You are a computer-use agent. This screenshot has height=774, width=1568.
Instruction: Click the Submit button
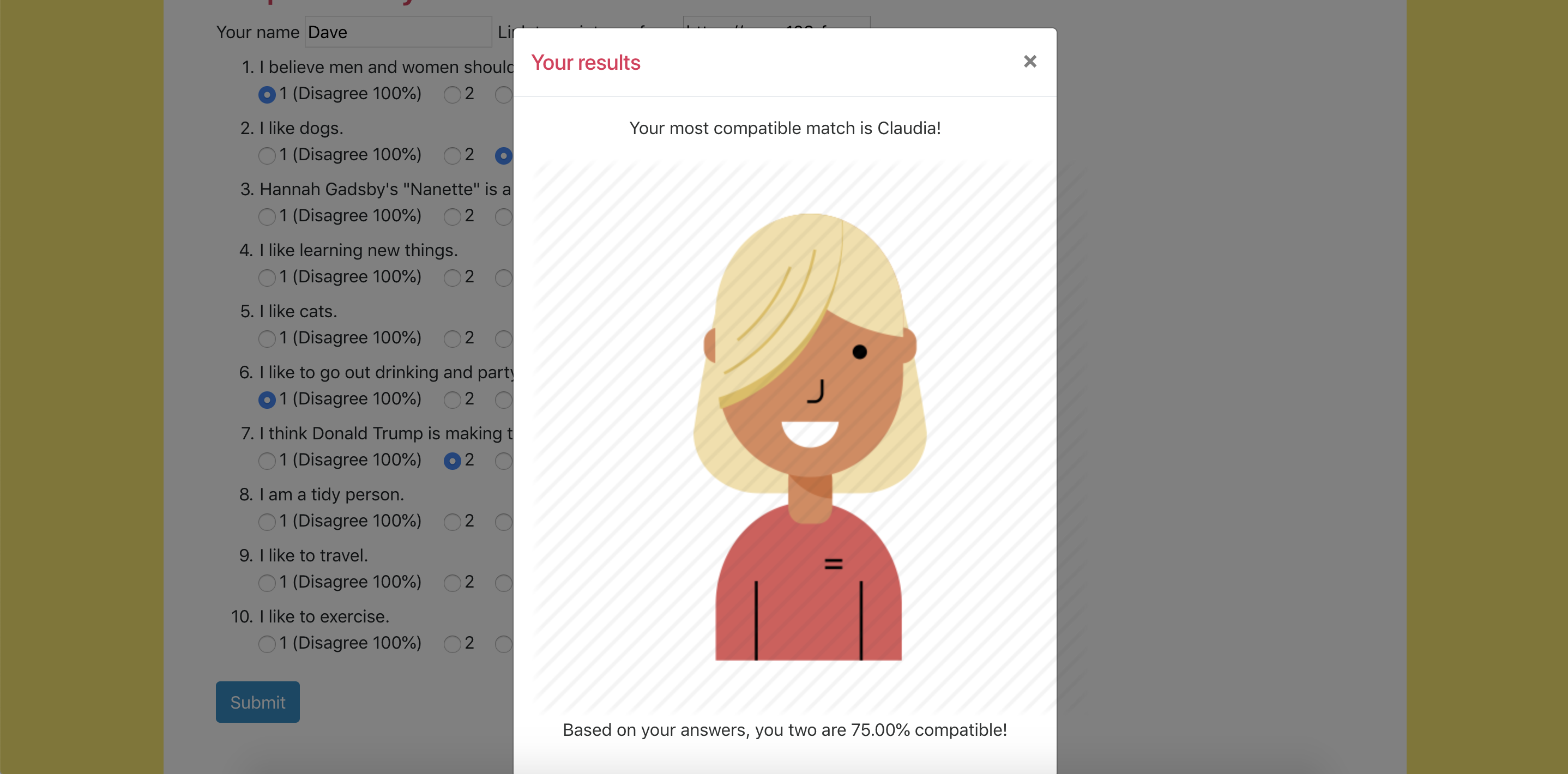(x=257, y=702)
